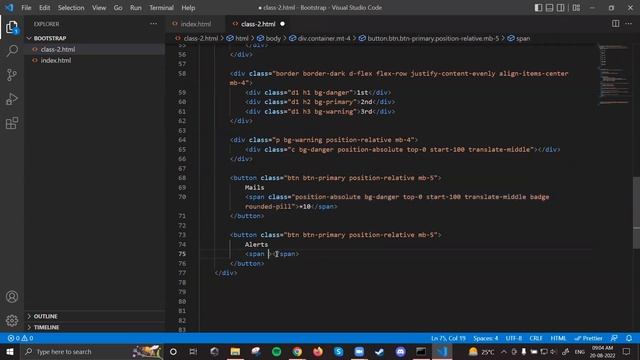The width and height of the screenshot is (640, 360).
Task: Open the Go menu
Action: click(x=118, y=8)
